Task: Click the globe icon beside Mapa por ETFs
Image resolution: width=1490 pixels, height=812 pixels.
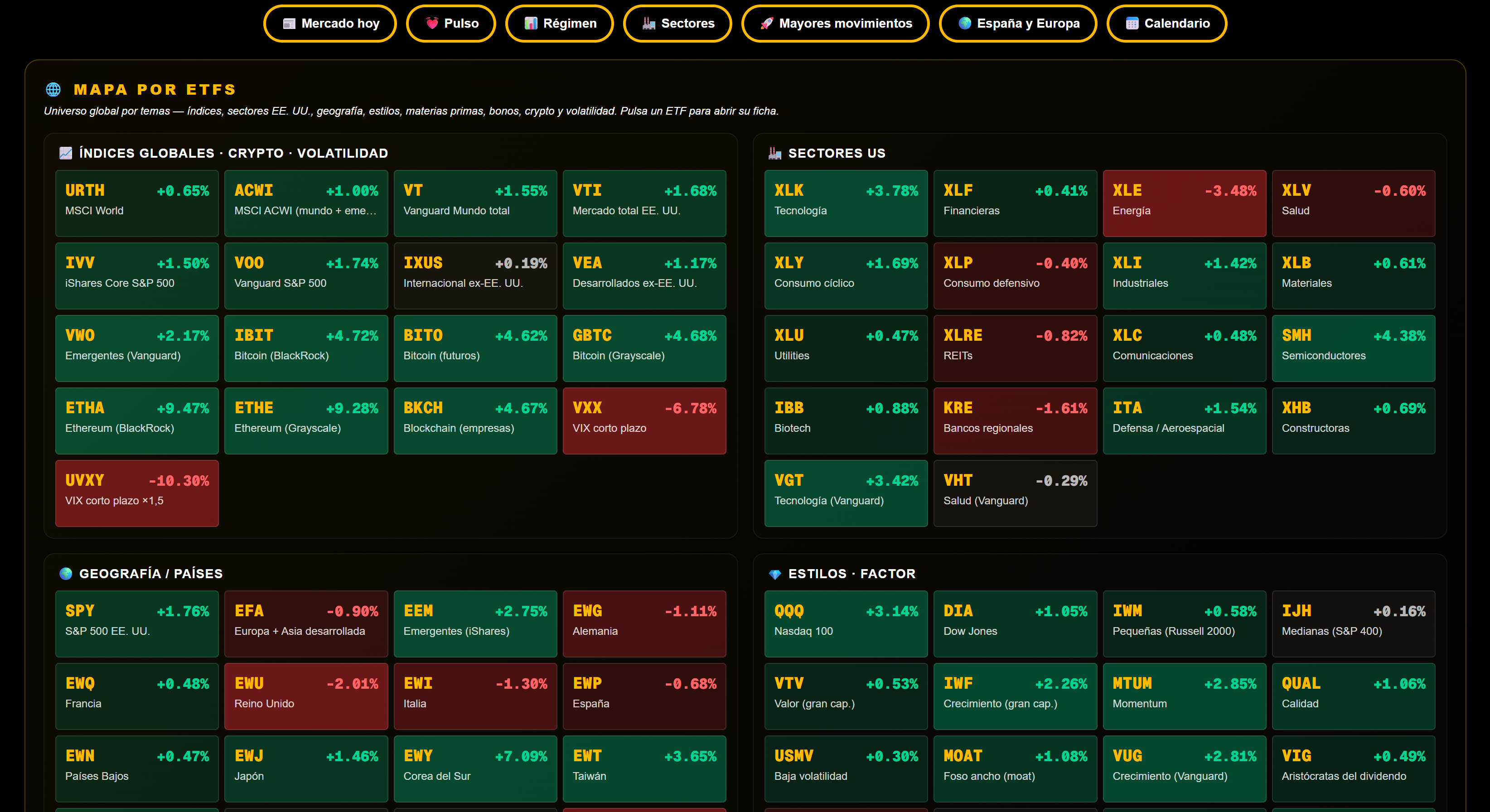Action: click(53, 90)
